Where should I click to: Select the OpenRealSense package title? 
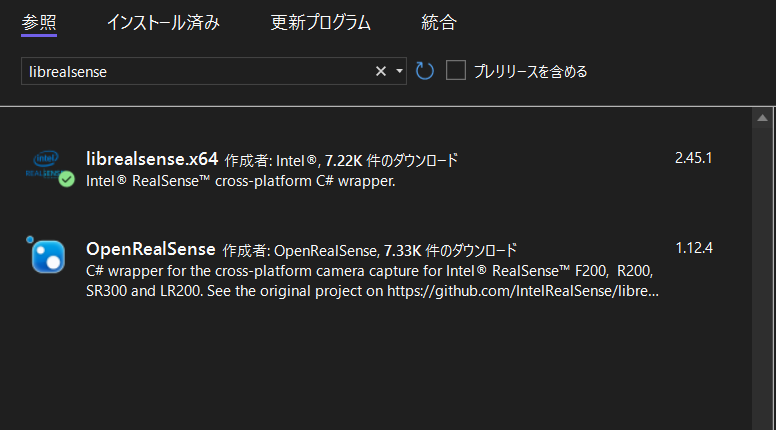(x=150, y=249)
